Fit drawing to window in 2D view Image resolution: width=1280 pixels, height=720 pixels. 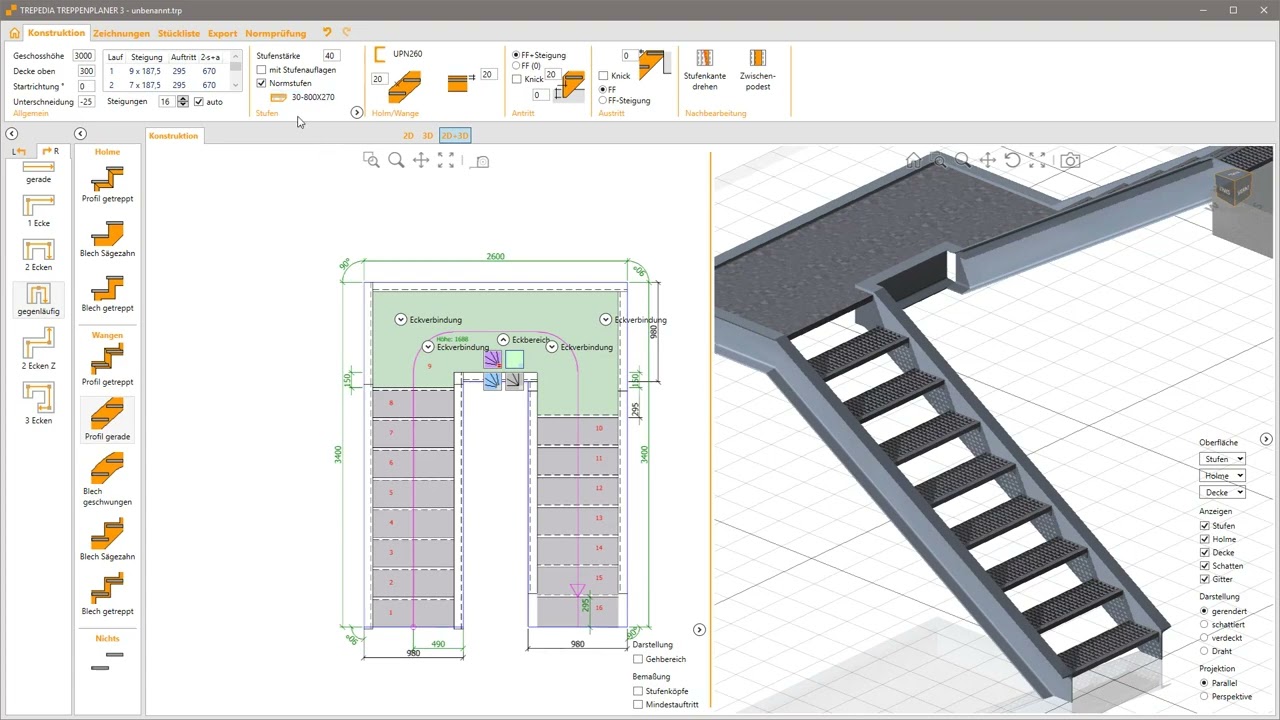click(446, 160)
